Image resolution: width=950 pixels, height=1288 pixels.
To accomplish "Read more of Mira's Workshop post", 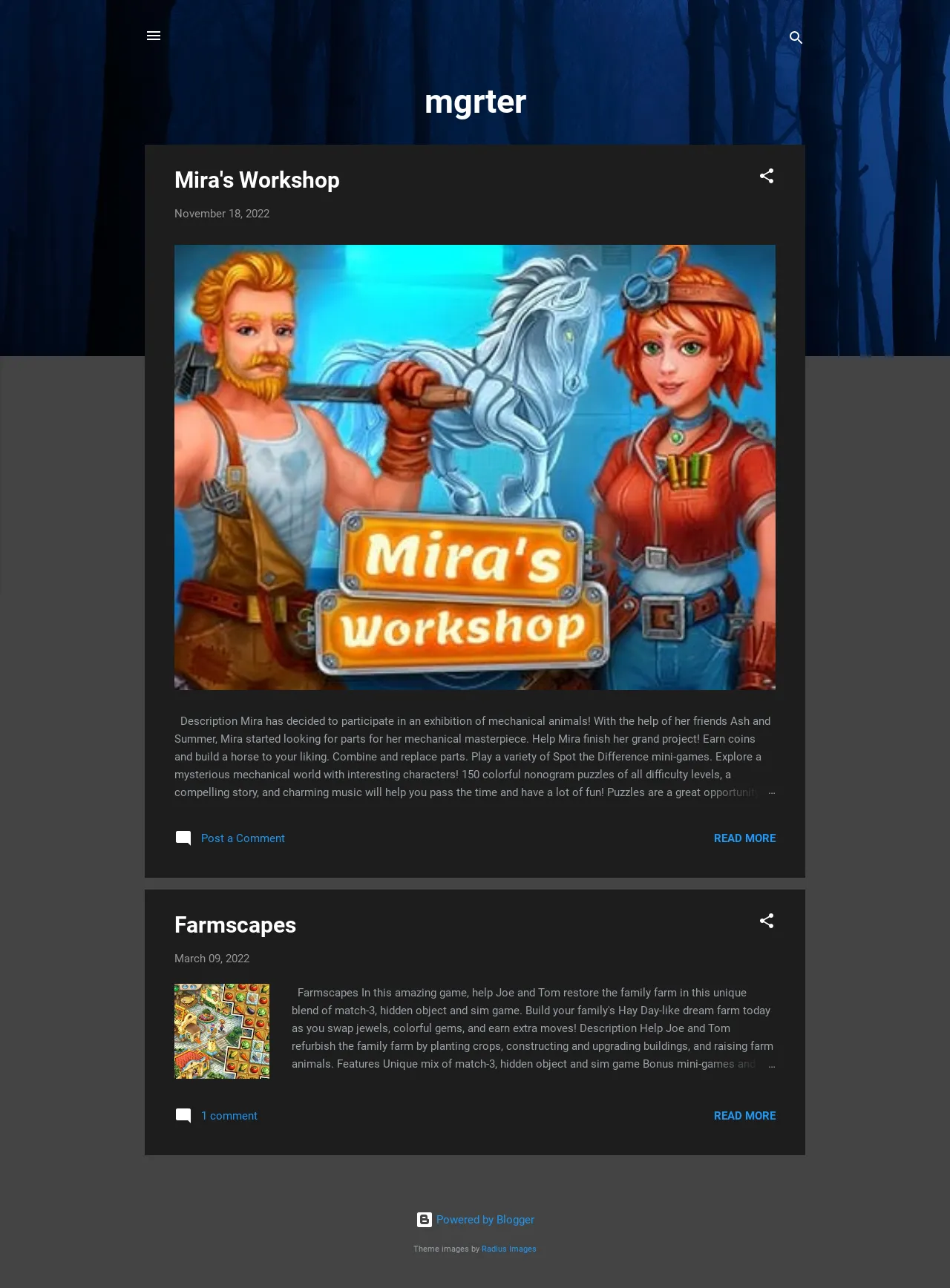I will tap(744, 838).
